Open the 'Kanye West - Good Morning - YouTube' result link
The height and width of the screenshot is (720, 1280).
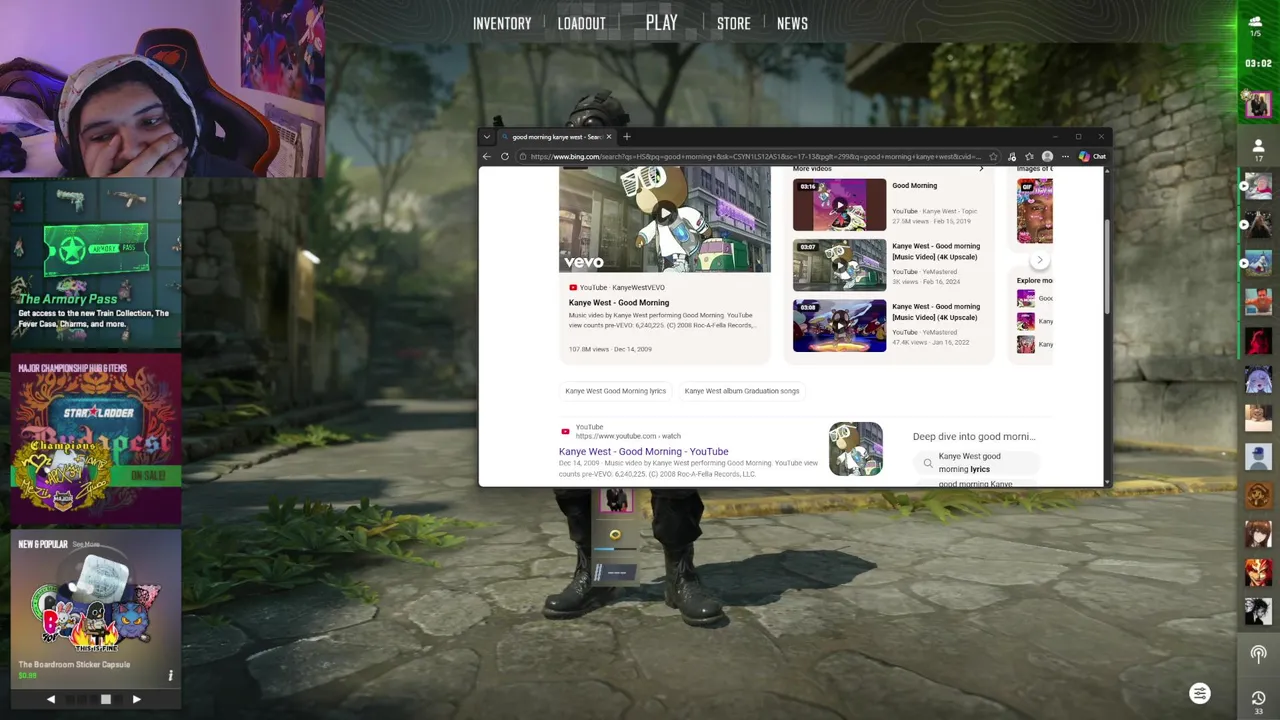click(643, 451)
